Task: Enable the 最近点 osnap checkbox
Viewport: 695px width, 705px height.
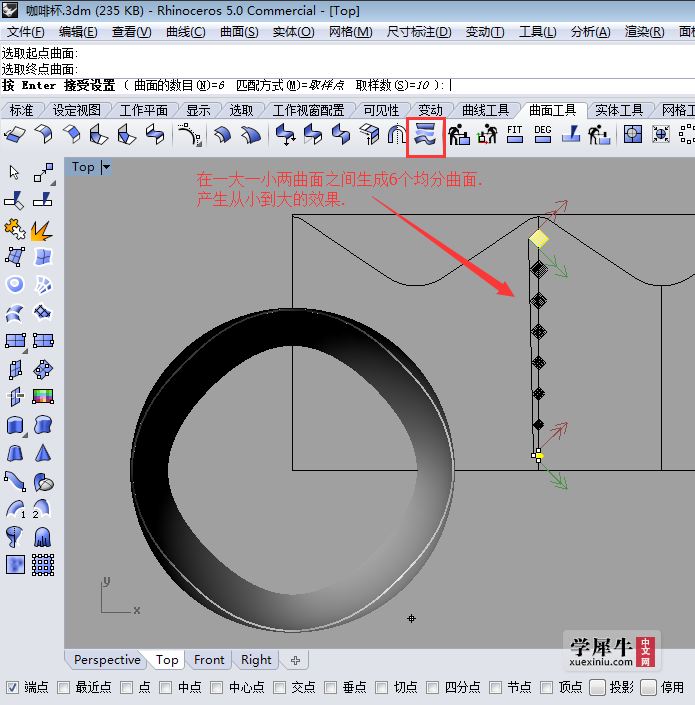Action: [63, 687]
